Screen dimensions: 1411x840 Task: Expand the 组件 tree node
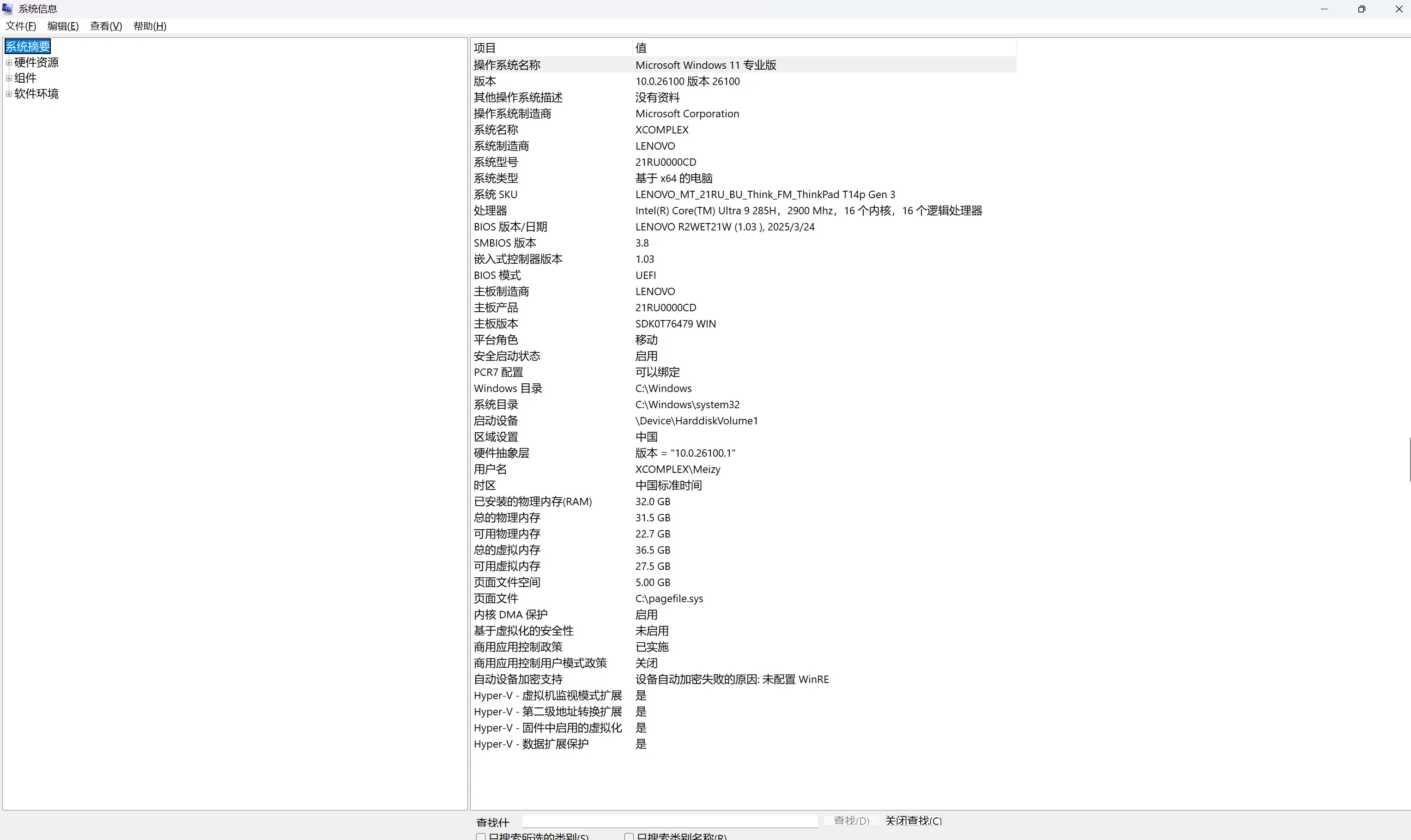coord(9,78)
